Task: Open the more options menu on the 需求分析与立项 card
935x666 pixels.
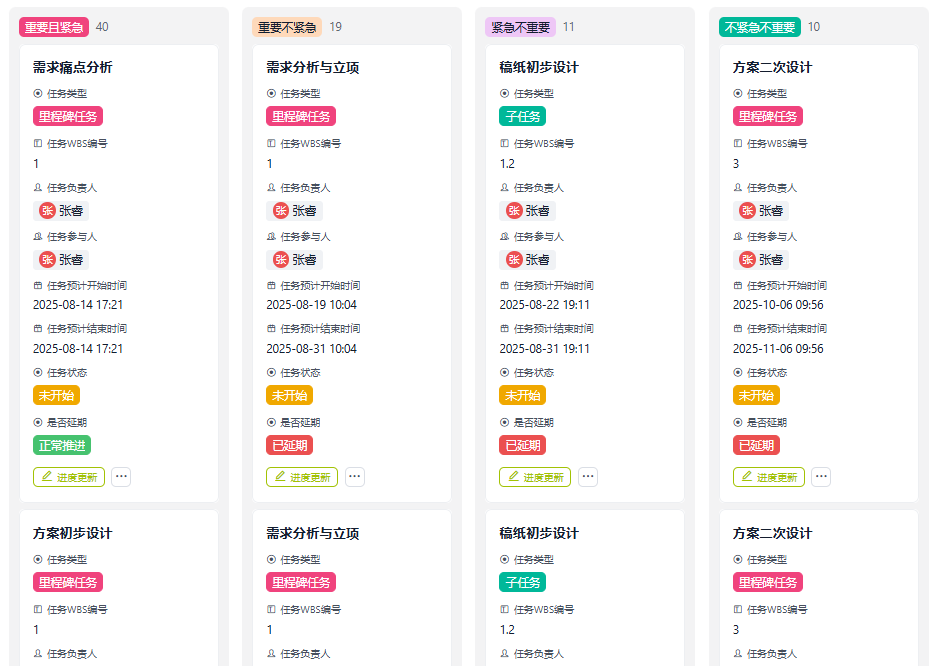Action: click(355, 477)
